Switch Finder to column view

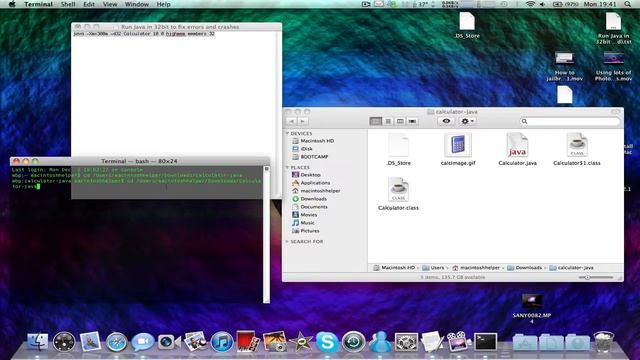tap(400, 121)
